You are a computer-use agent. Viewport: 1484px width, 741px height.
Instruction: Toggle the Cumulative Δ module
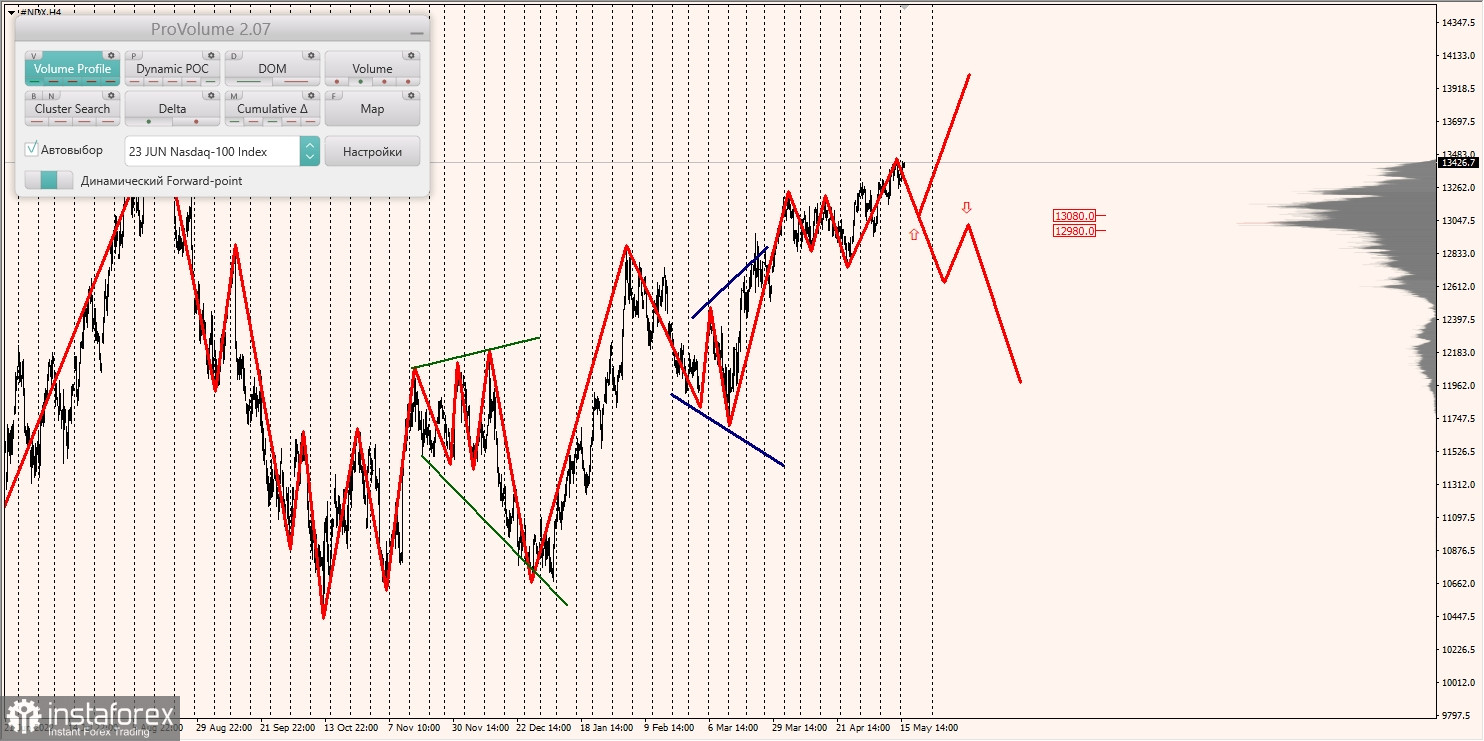tap(272, 109)
